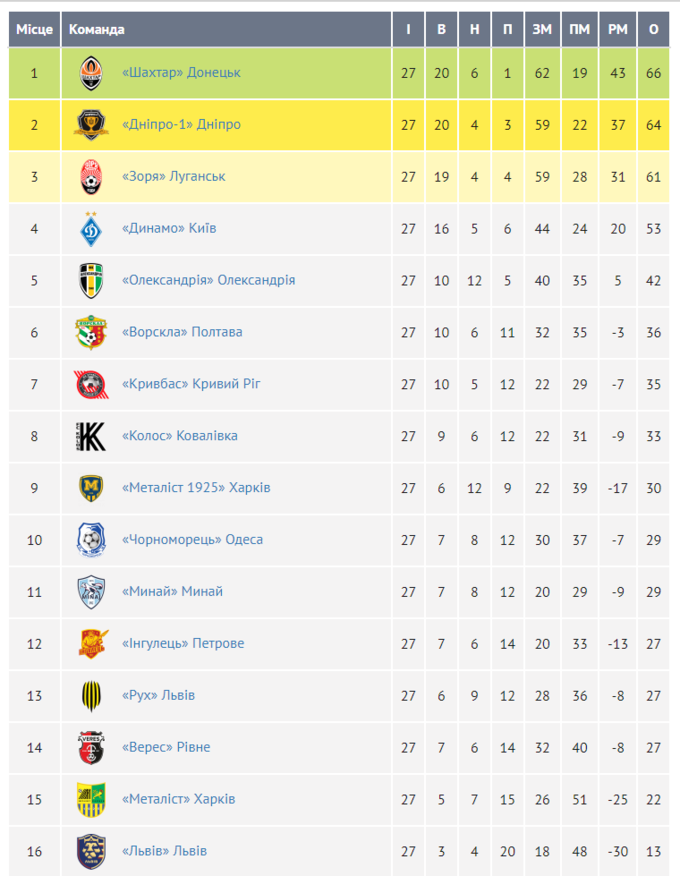
Task: Open the «Верес» Рівне team link
Action: click(165, 748)
